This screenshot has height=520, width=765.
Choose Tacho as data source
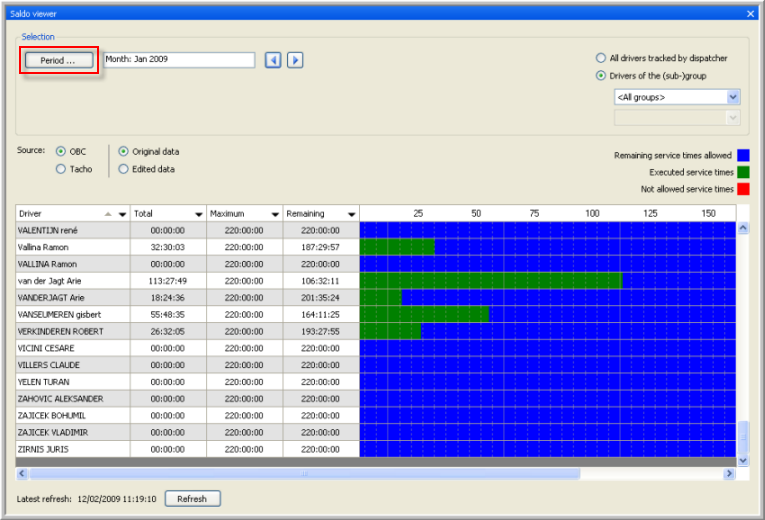[61, 170]
